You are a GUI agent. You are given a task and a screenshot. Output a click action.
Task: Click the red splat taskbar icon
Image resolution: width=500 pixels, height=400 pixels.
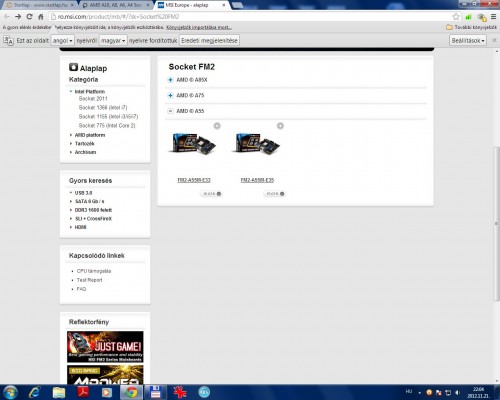click(x=180, y=392)
